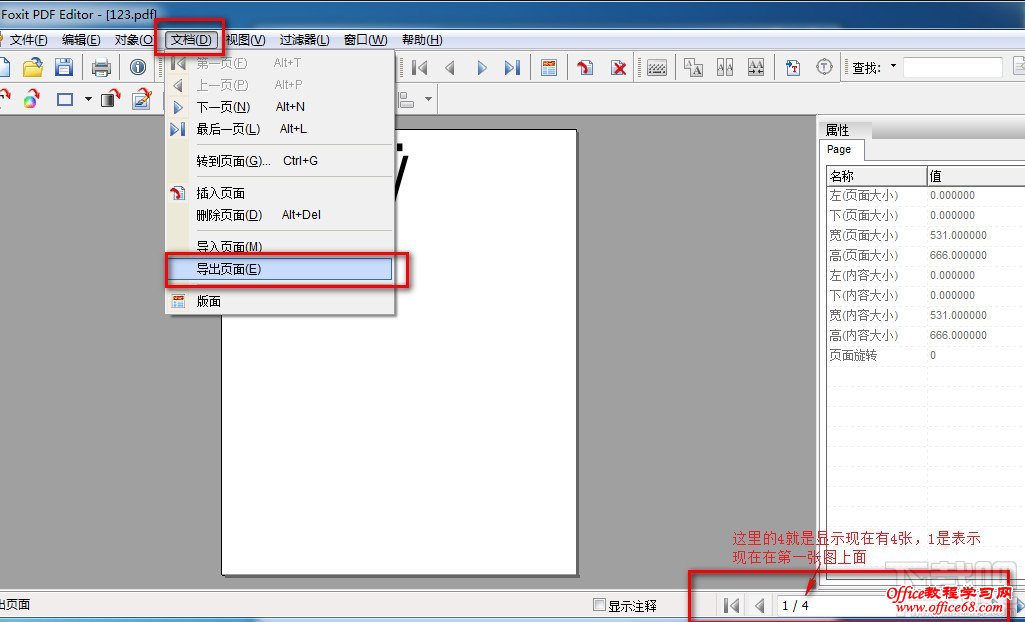1025x622 pixels.
Task: Select the rectangle shape tool
Action: pos(65,100)
